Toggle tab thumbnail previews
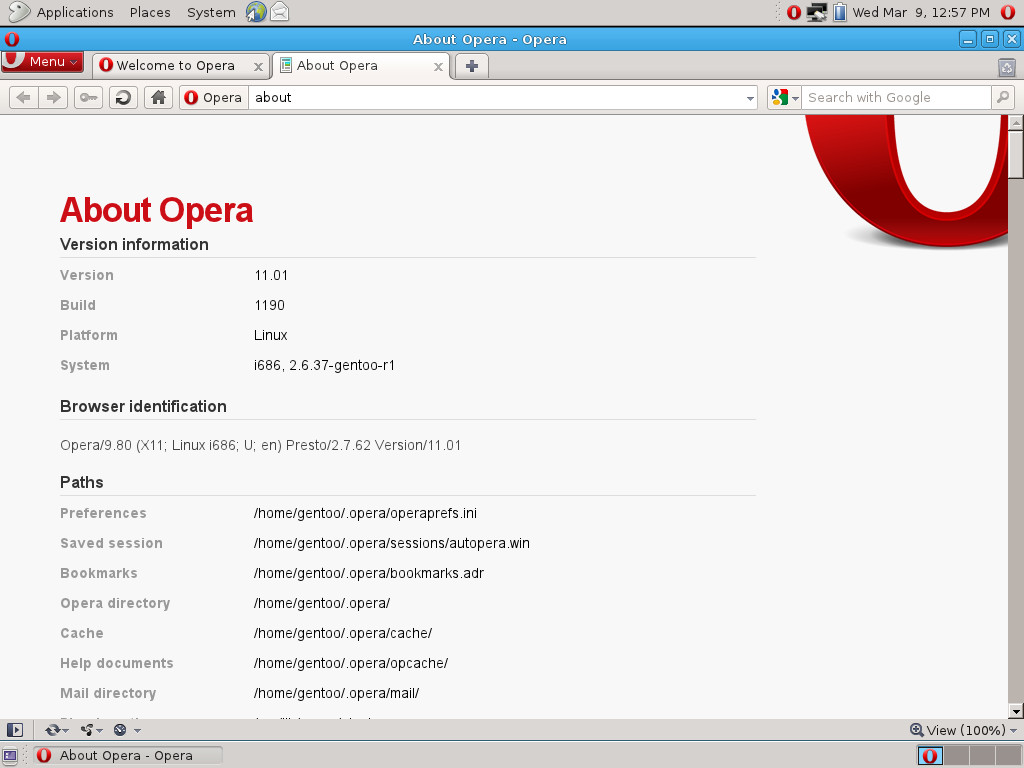 1008,67
